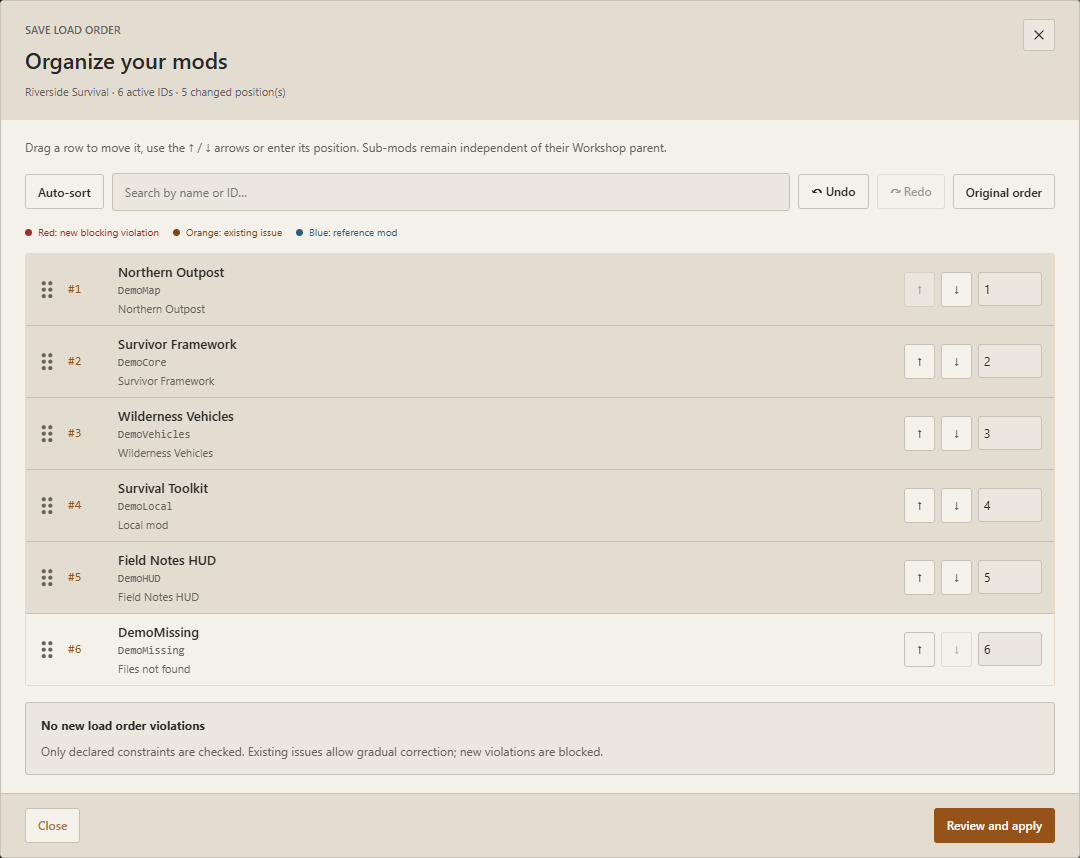
Task: Click the position field for Field Notes HUD
Action: (x=1010, y=577)
